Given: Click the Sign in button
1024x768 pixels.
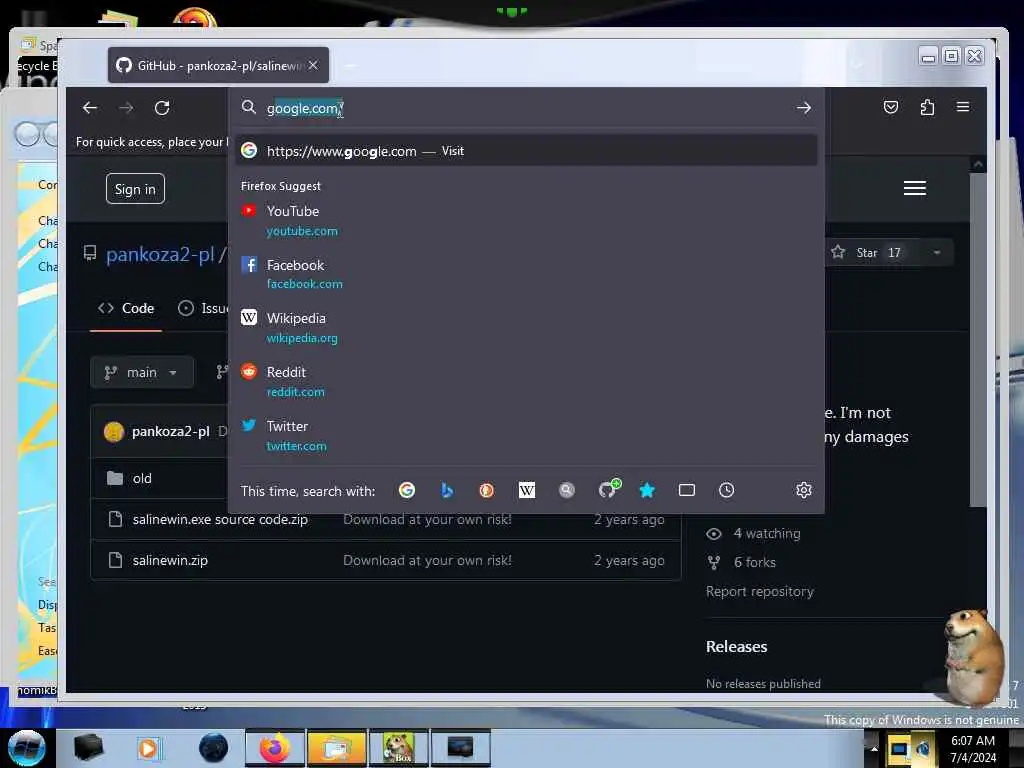Looking at the screenshot, I should [135, 189].
